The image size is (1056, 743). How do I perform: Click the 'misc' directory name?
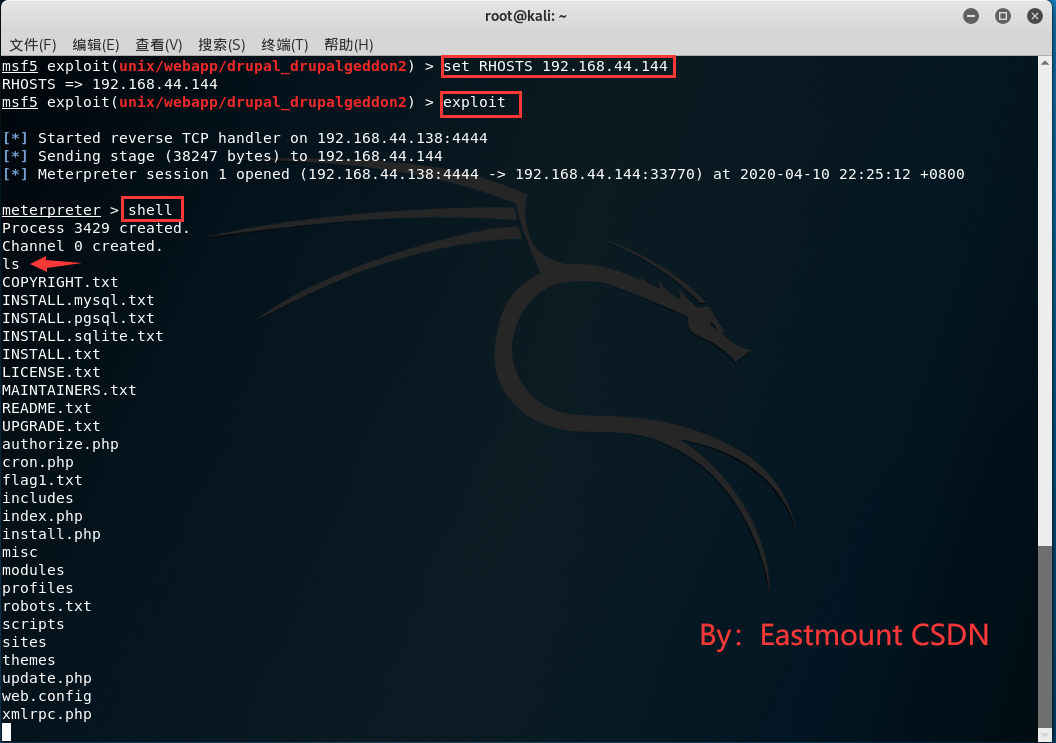20,552
